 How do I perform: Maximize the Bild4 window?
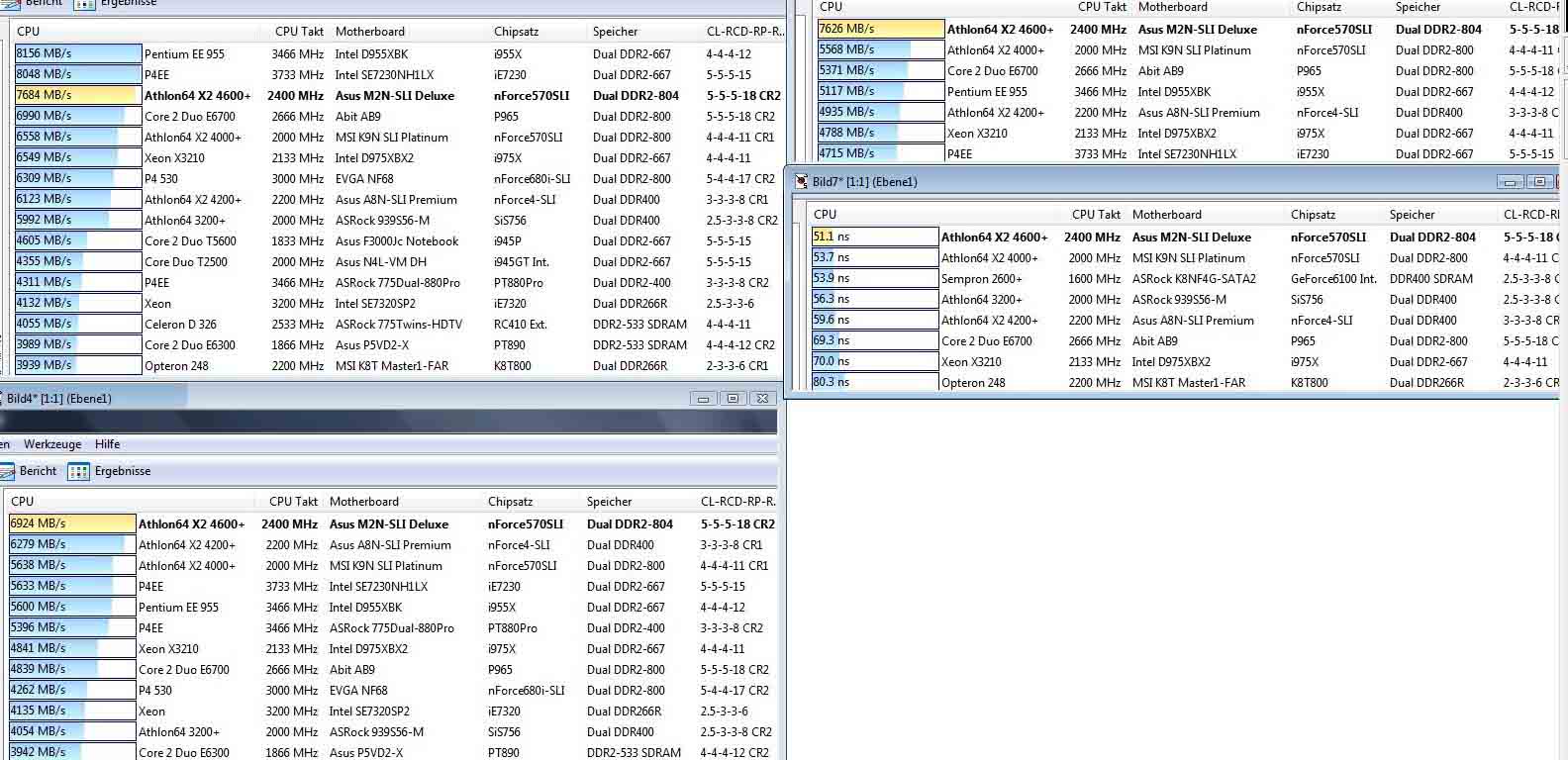733,398
